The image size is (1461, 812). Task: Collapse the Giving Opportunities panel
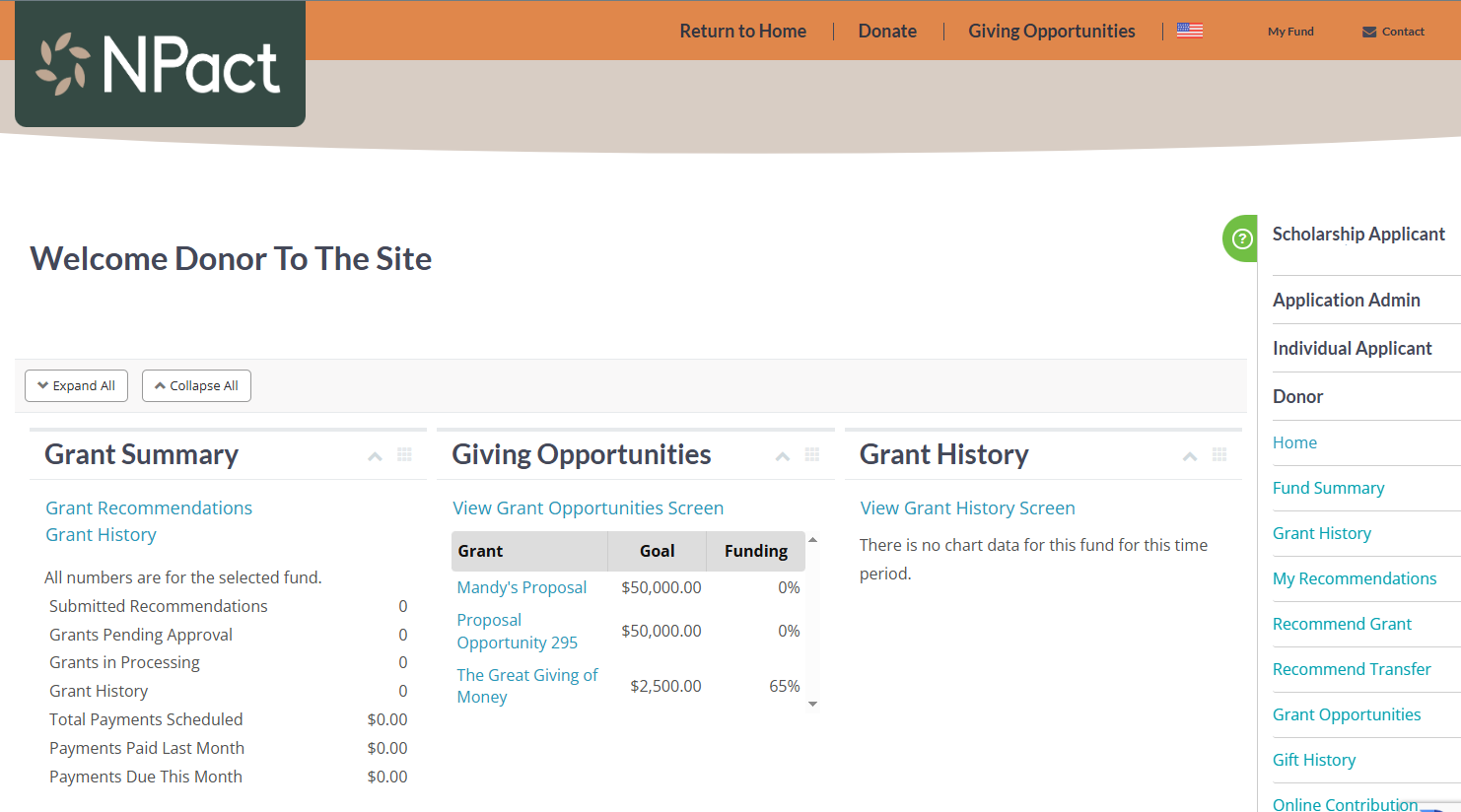click(x=783, y=456)
